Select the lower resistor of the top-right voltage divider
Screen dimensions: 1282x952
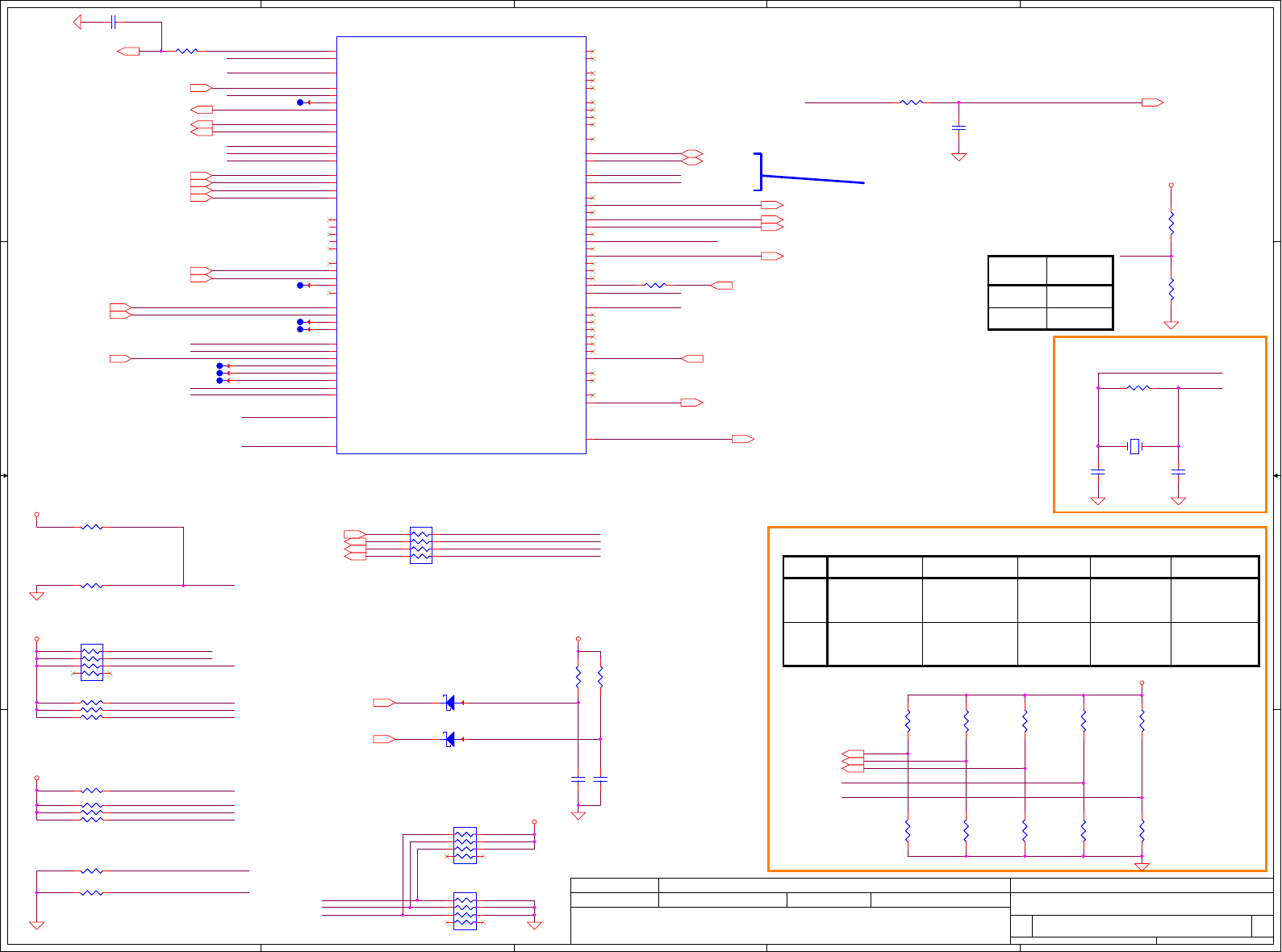click(x=1171, y=289)
